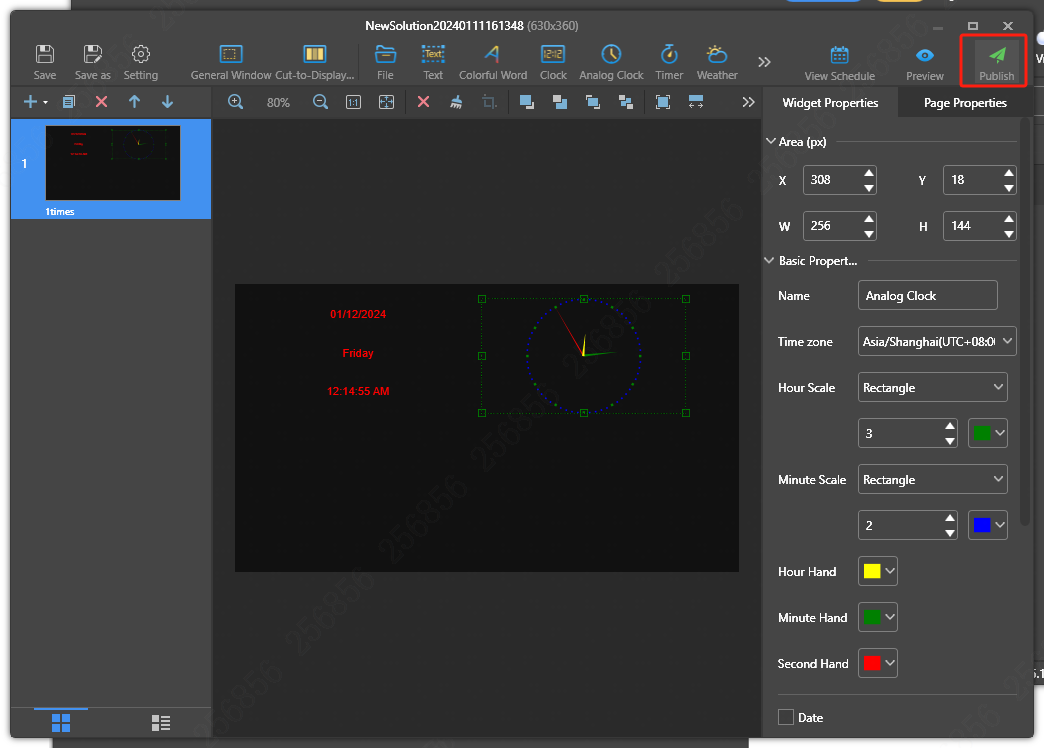1044x748 pixels.
Task: Open the Preview eye icon
Action: (x=924, y=56)
